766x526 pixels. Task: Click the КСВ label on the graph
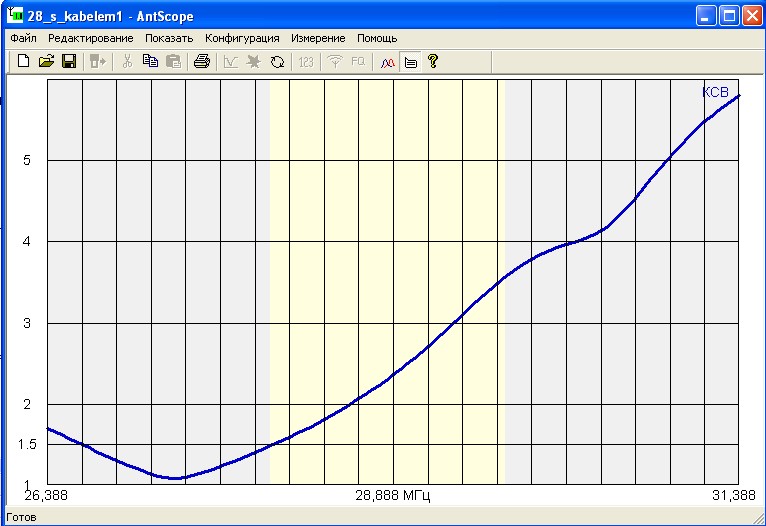(715, 93)
